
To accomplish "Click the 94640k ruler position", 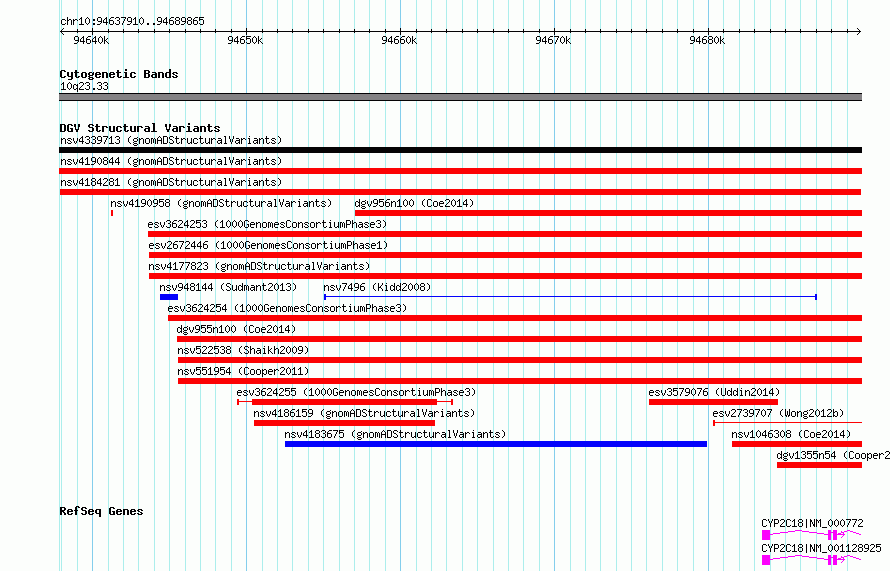I will click(x=91, y=40).
